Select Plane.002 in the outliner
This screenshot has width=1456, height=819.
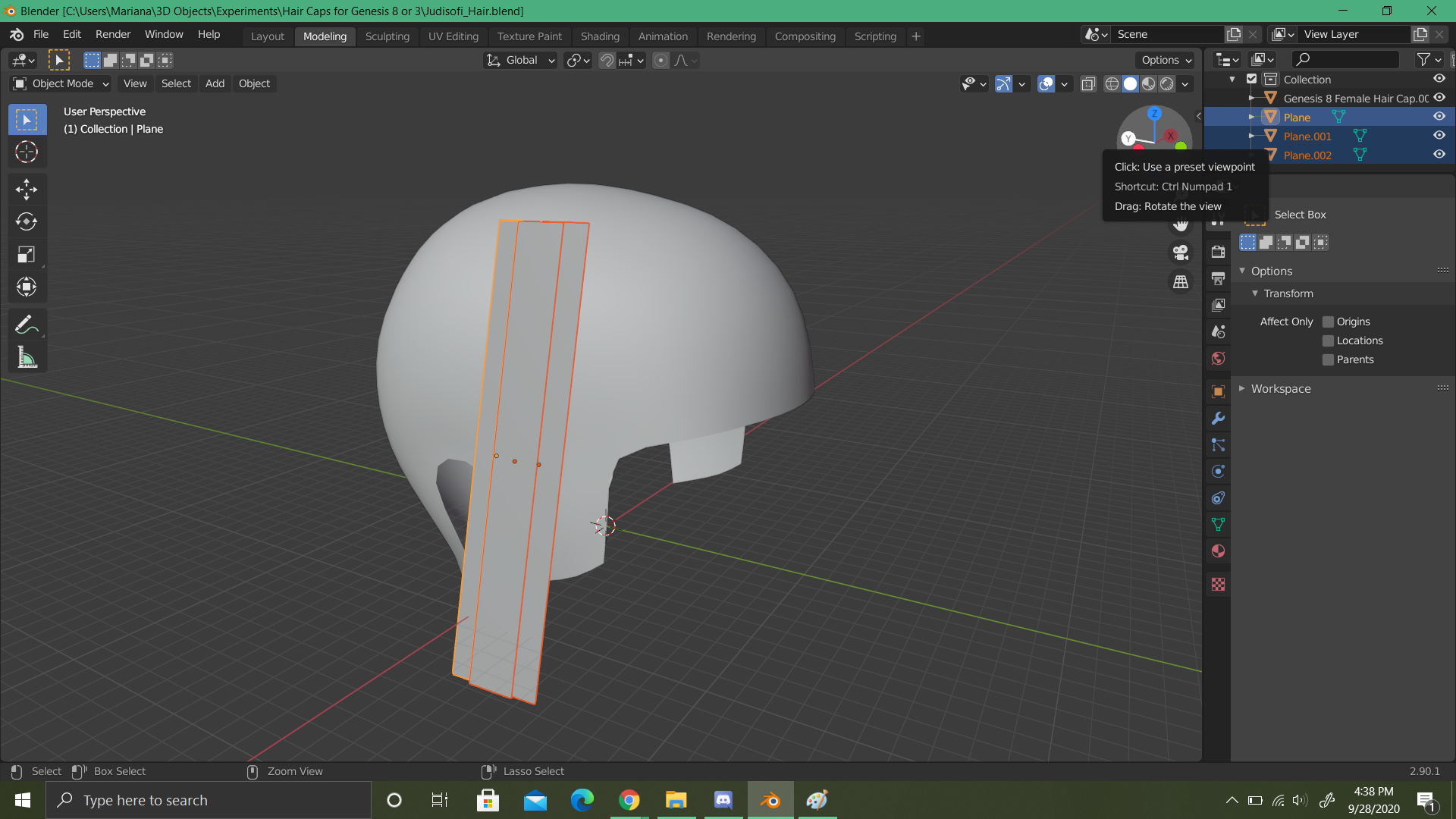coord(1307,155)
